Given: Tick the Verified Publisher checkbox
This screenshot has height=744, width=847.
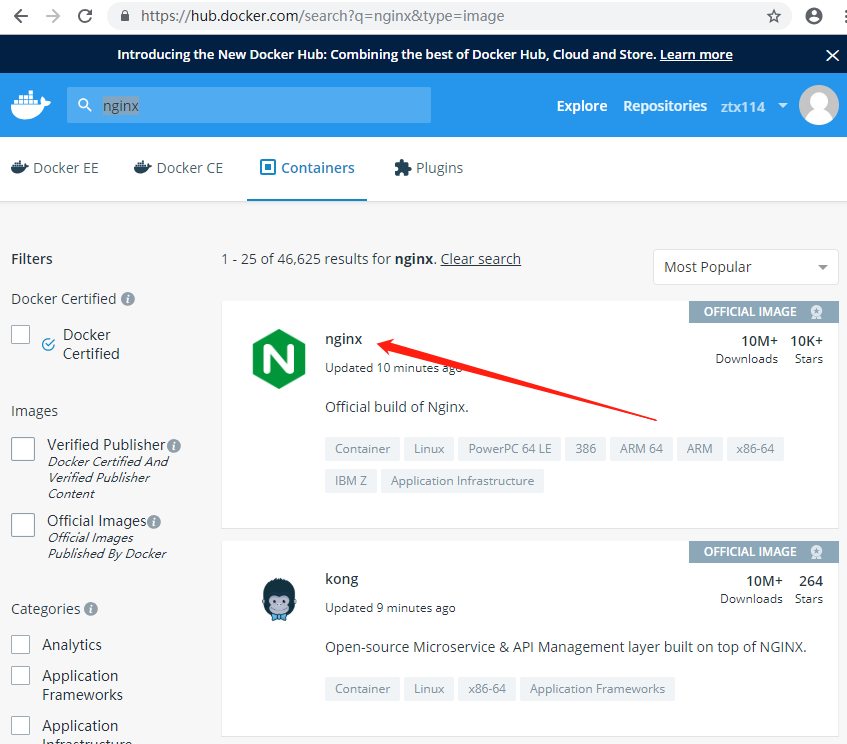Looking at the screenshot, I should [x=23, y=449].
